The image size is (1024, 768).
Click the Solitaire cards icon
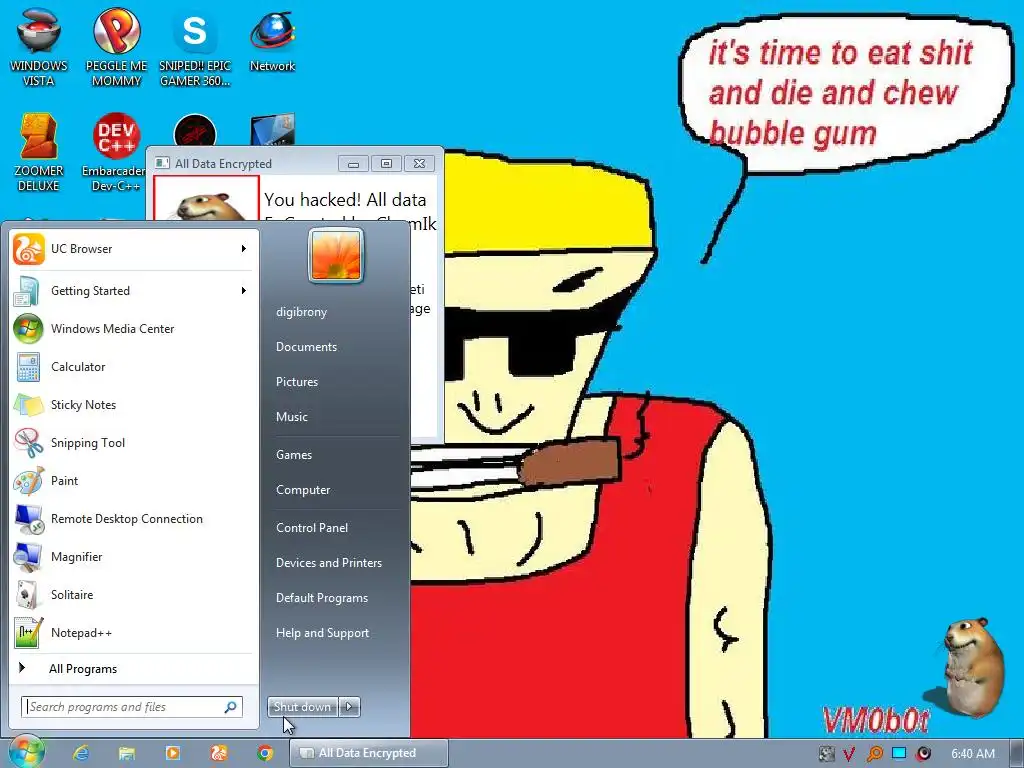[x=28, y=595]
